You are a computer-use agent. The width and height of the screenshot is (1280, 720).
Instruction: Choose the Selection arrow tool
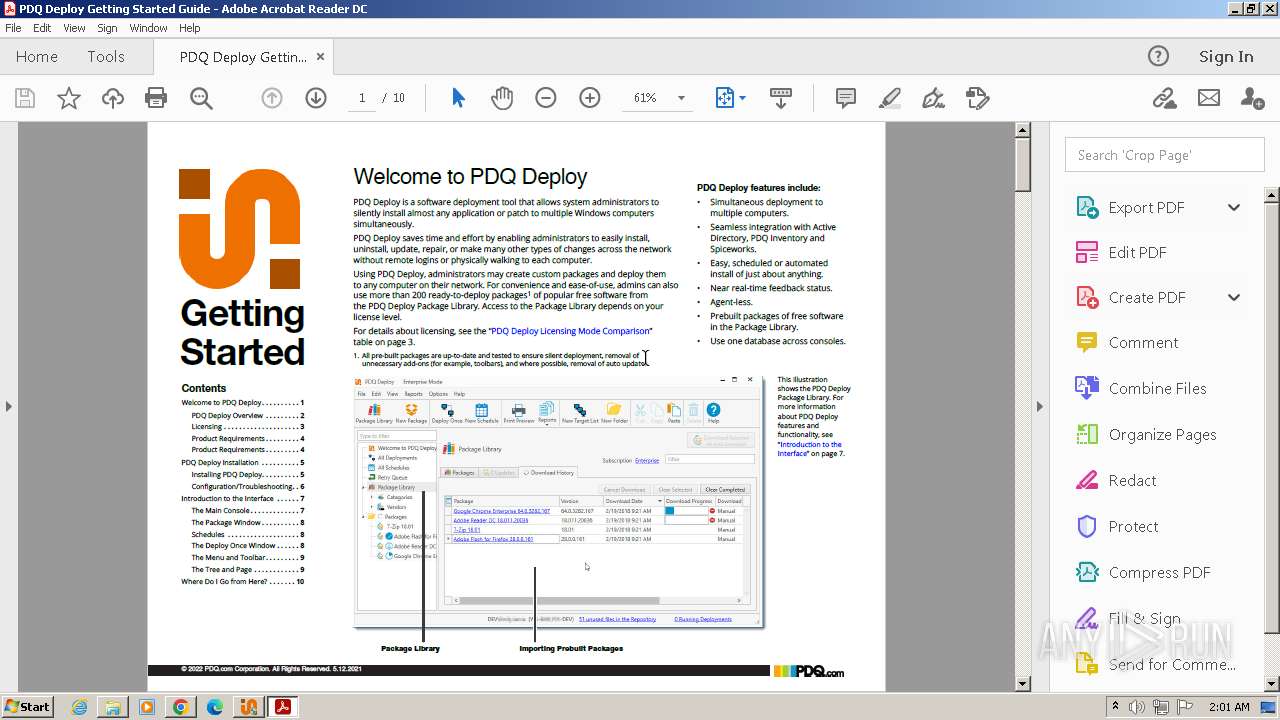click(458, 98)
